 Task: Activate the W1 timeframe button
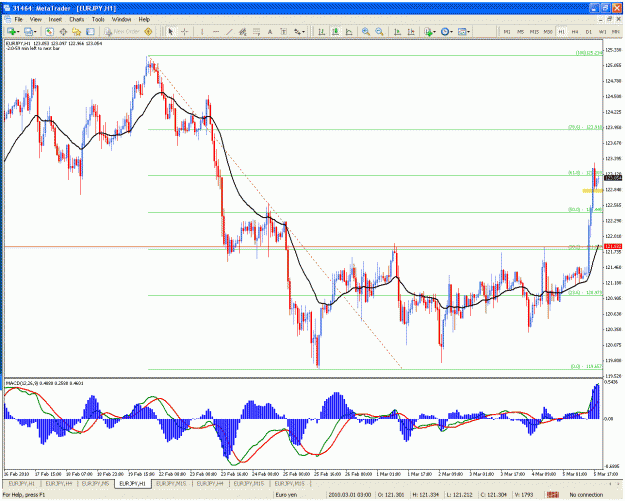click(x=603, y=32)
